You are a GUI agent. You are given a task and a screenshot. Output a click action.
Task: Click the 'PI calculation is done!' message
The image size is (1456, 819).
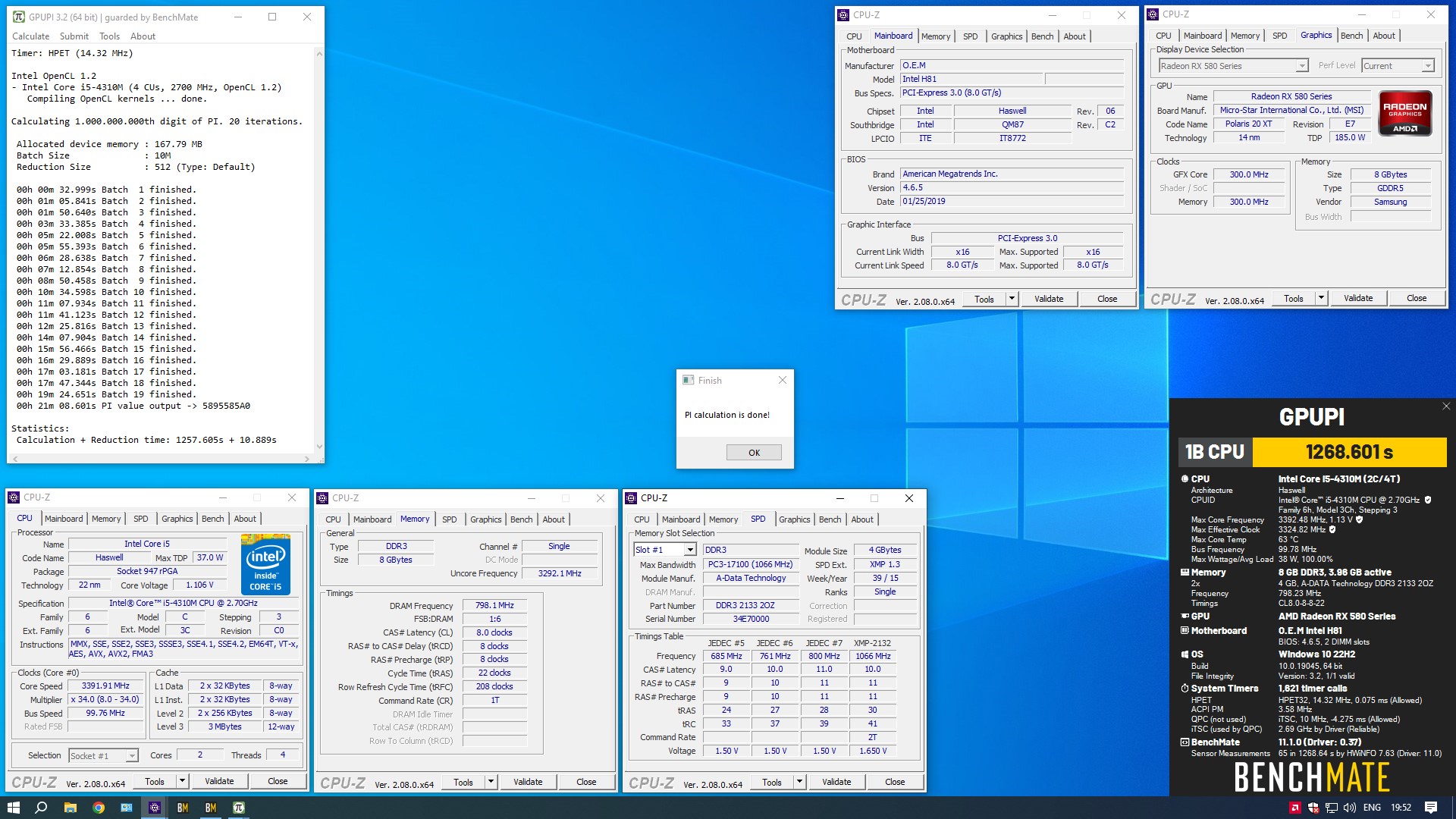click(727, 416)
